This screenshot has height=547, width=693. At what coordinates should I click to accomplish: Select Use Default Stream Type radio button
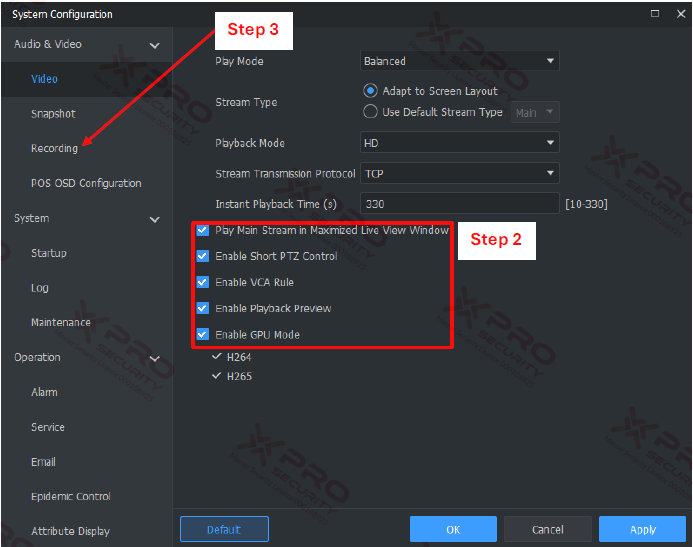click(x=370, y=111)
